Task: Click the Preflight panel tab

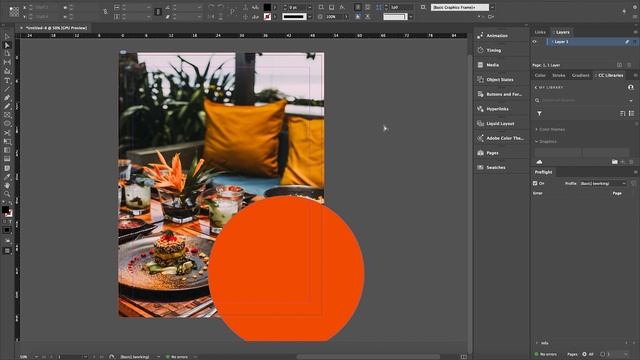Action: click(x=543, y=172)
